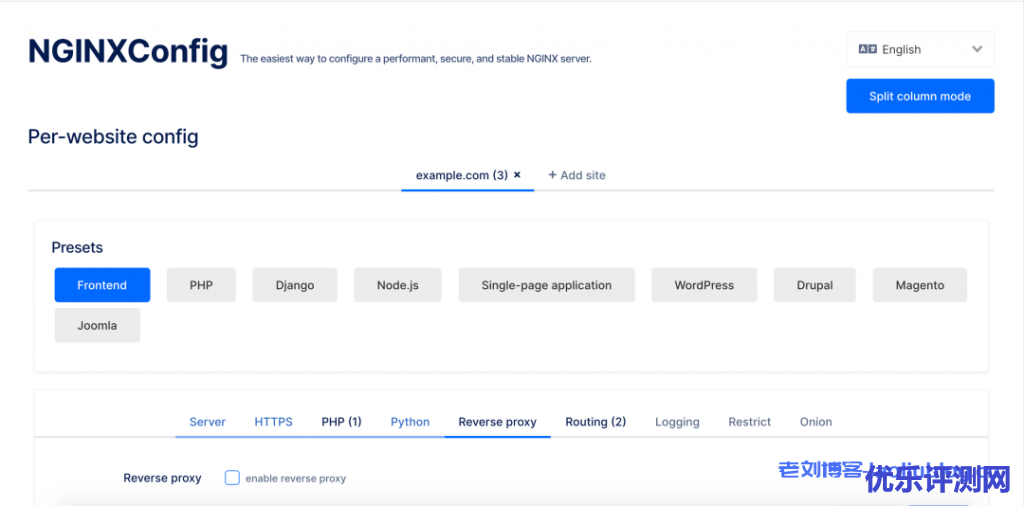The image size is (1024, 506).
Task: Choose the PHP preset
Action: click(201, 285)
